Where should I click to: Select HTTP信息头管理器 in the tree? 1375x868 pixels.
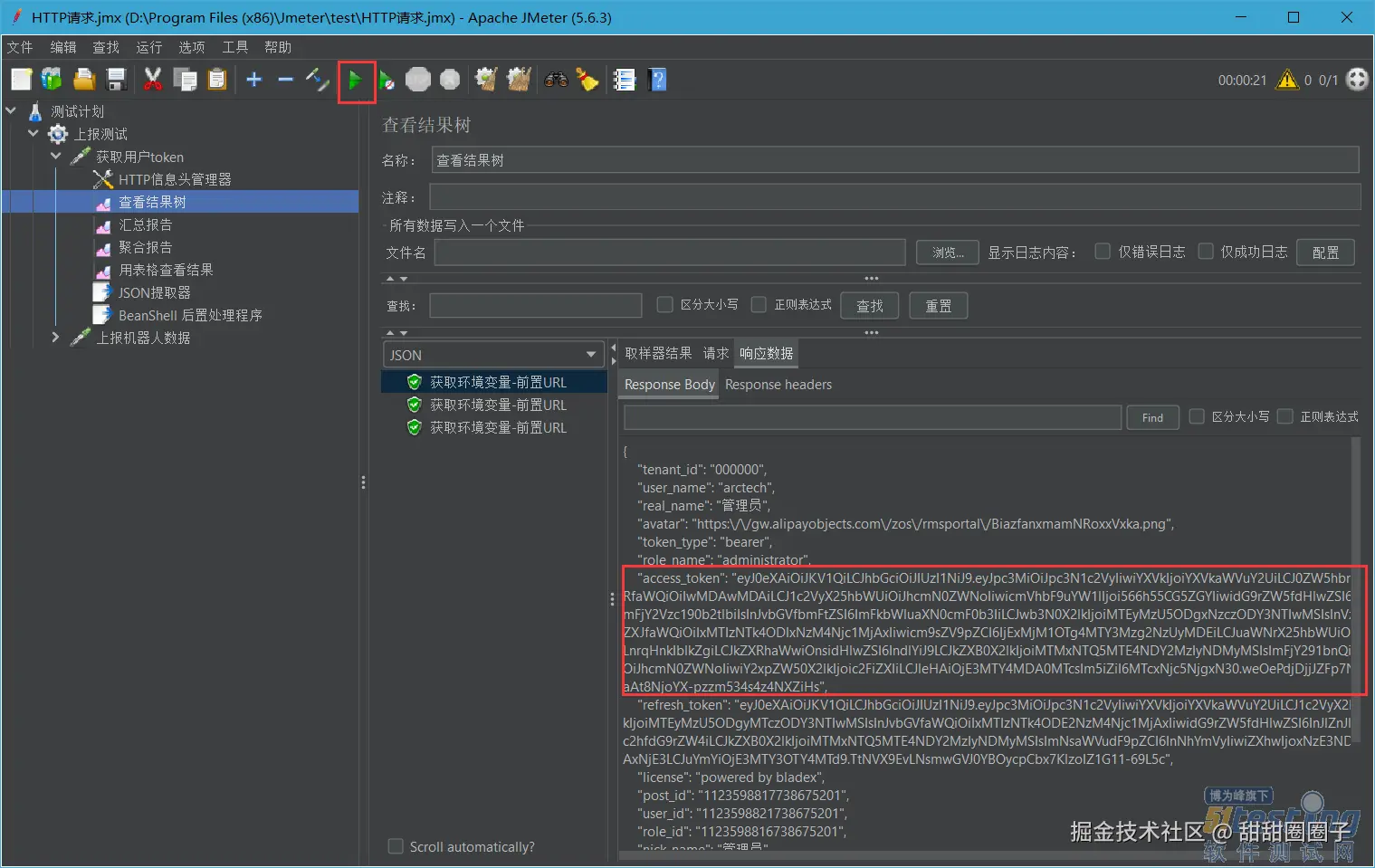tap(175, 179)
